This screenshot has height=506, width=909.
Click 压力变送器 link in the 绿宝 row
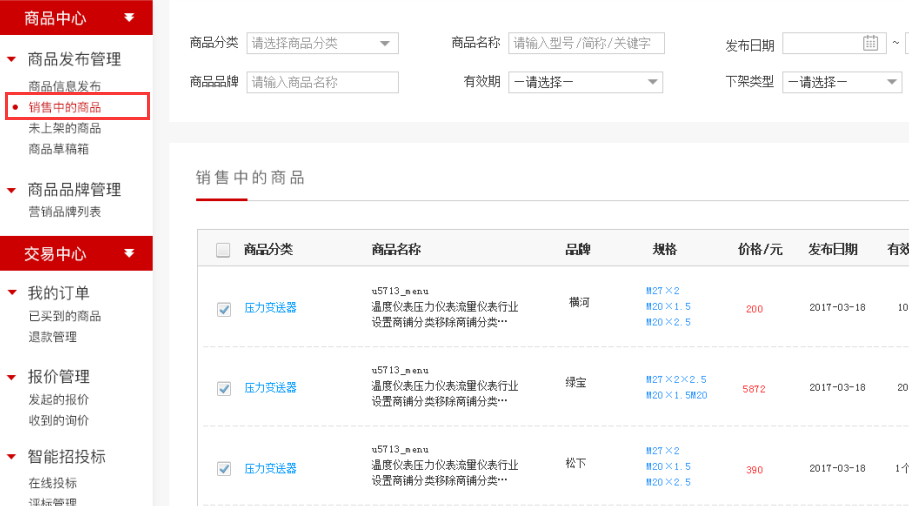pos(270,388)
